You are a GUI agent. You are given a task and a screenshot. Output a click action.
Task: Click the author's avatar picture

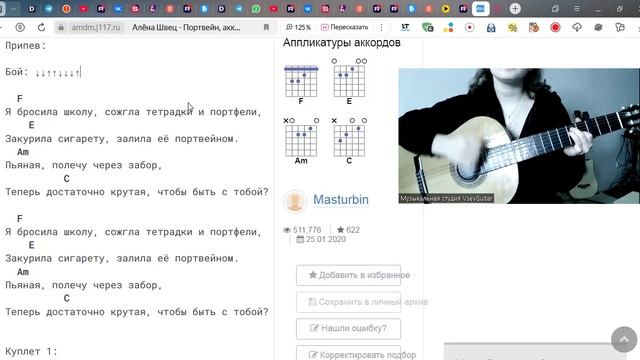(295, 201)
